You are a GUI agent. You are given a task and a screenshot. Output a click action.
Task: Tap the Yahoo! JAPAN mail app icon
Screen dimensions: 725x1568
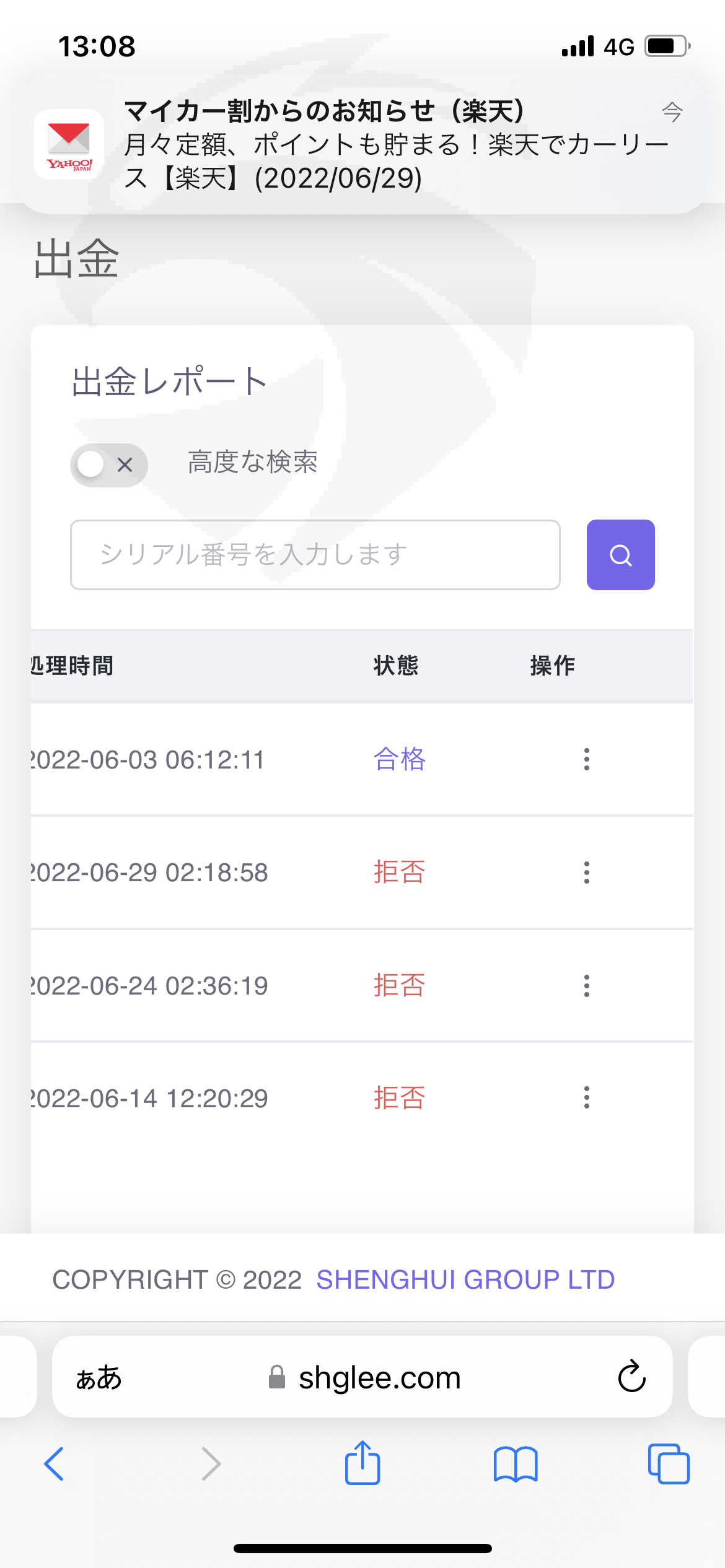[69, 144]
